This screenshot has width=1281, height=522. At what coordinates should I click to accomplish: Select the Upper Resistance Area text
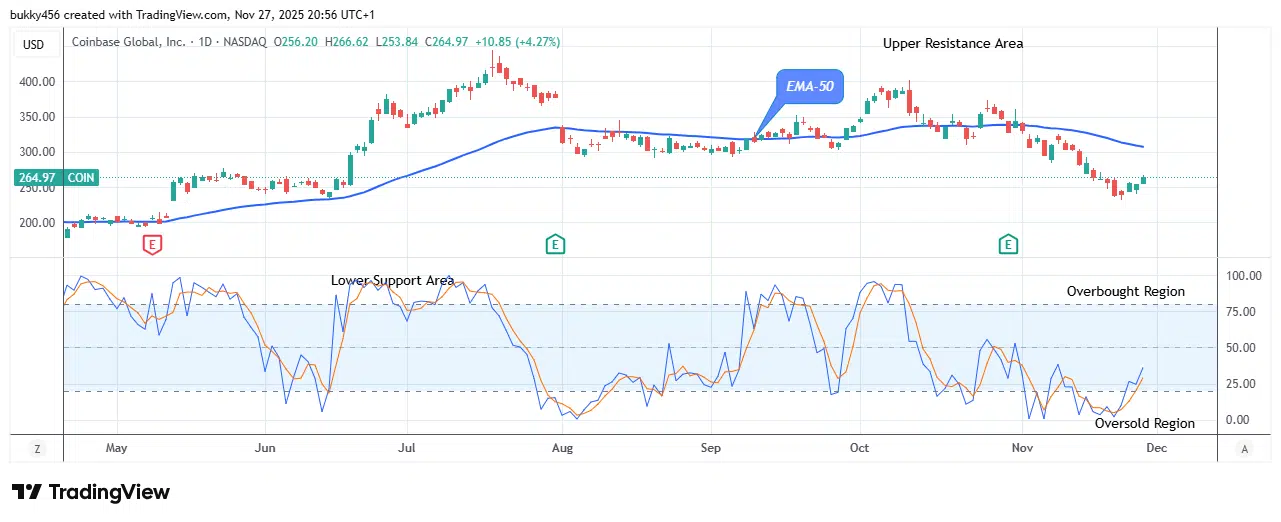(952, 43)
